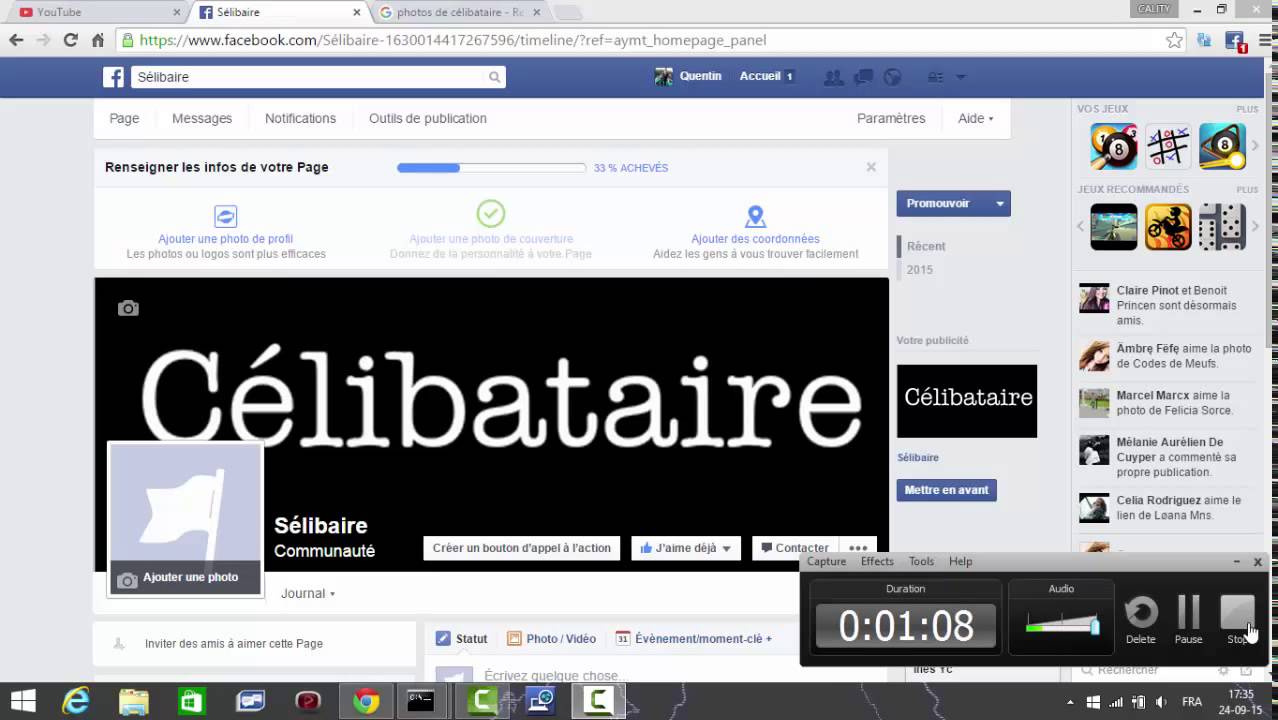Show next games with arrow in Vos Jeux
This screenshot has width=1278, height=720.
pyautogui.click(x=1255, y=147)
